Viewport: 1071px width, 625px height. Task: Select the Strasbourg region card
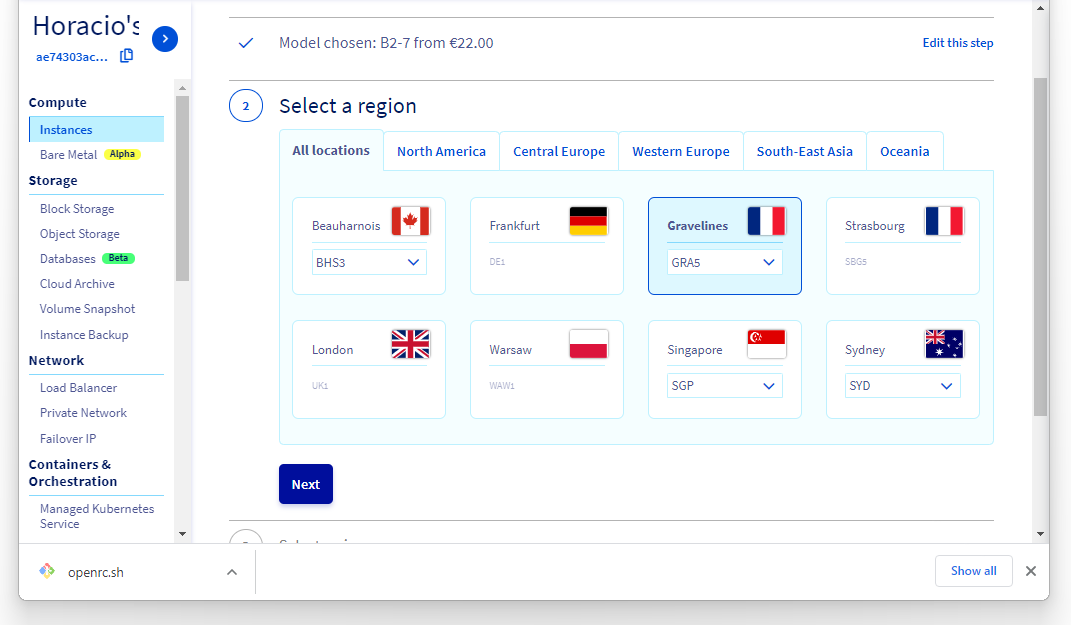[x=902, y=246]
